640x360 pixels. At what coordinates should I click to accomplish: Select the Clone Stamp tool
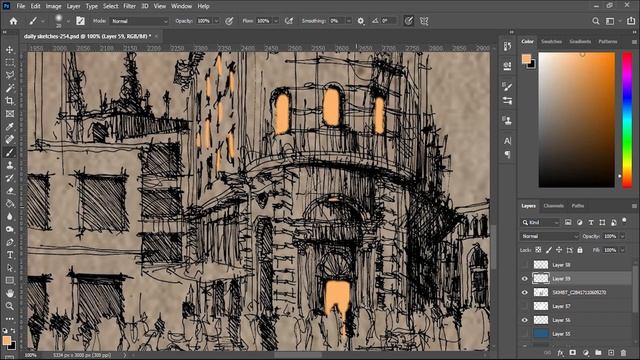pyautogui.click(x=10, y=165)
